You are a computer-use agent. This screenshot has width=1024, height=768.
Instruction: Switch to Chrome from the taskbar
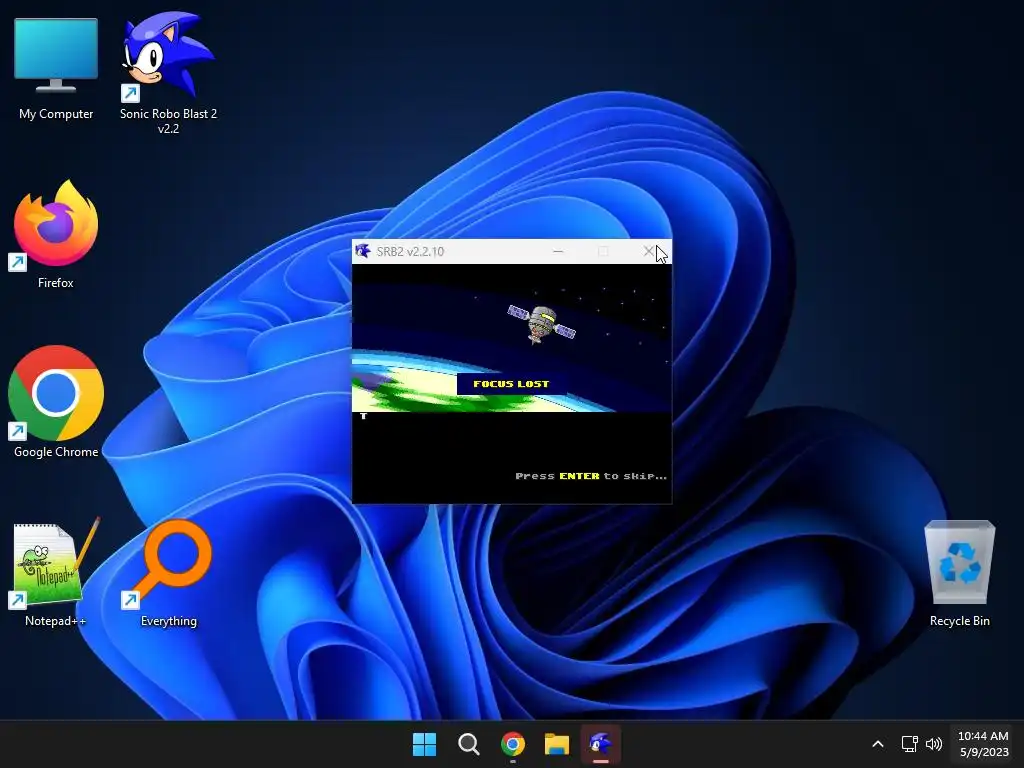click(513, 744)
